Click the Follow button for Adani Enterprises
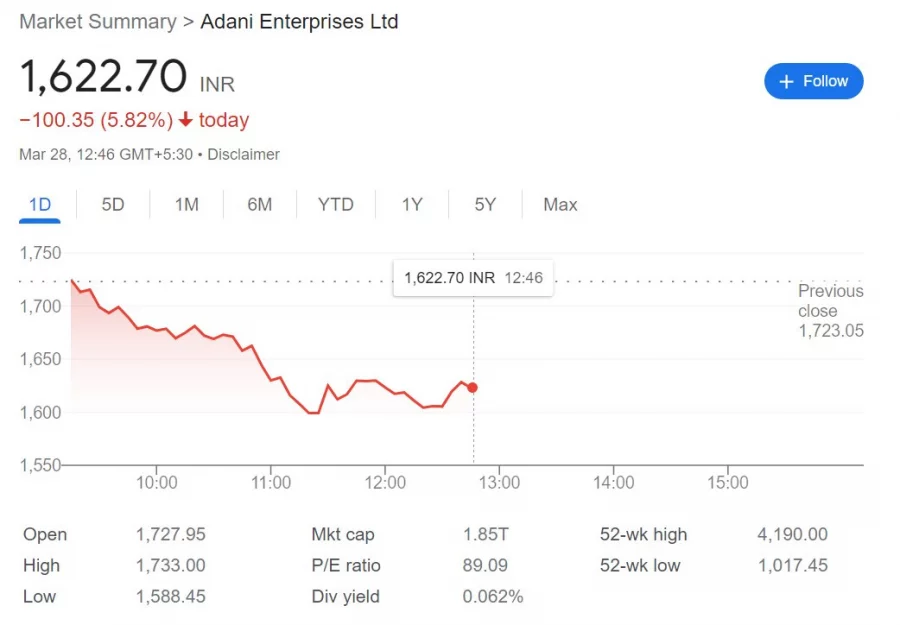The height and width of the screenshot is (625, 900). coord(814,81)
